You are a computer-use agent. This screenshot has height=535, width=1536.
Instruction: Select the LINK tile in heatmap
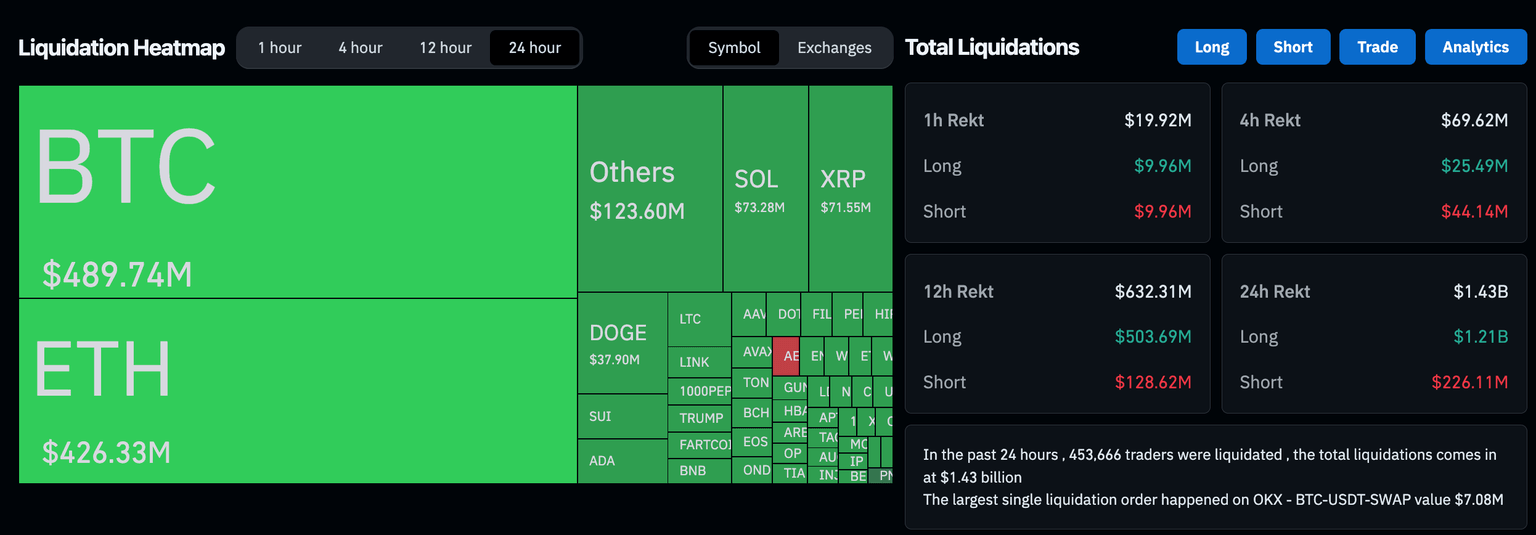pos(699,362)
